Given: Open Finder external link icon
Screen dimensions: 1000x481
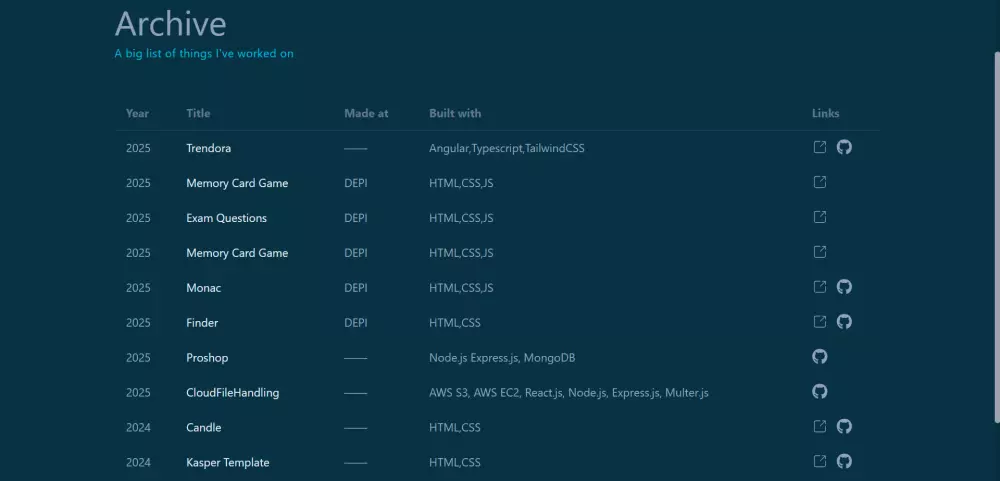Looking at the screenshot, I should tap(820, 322).
